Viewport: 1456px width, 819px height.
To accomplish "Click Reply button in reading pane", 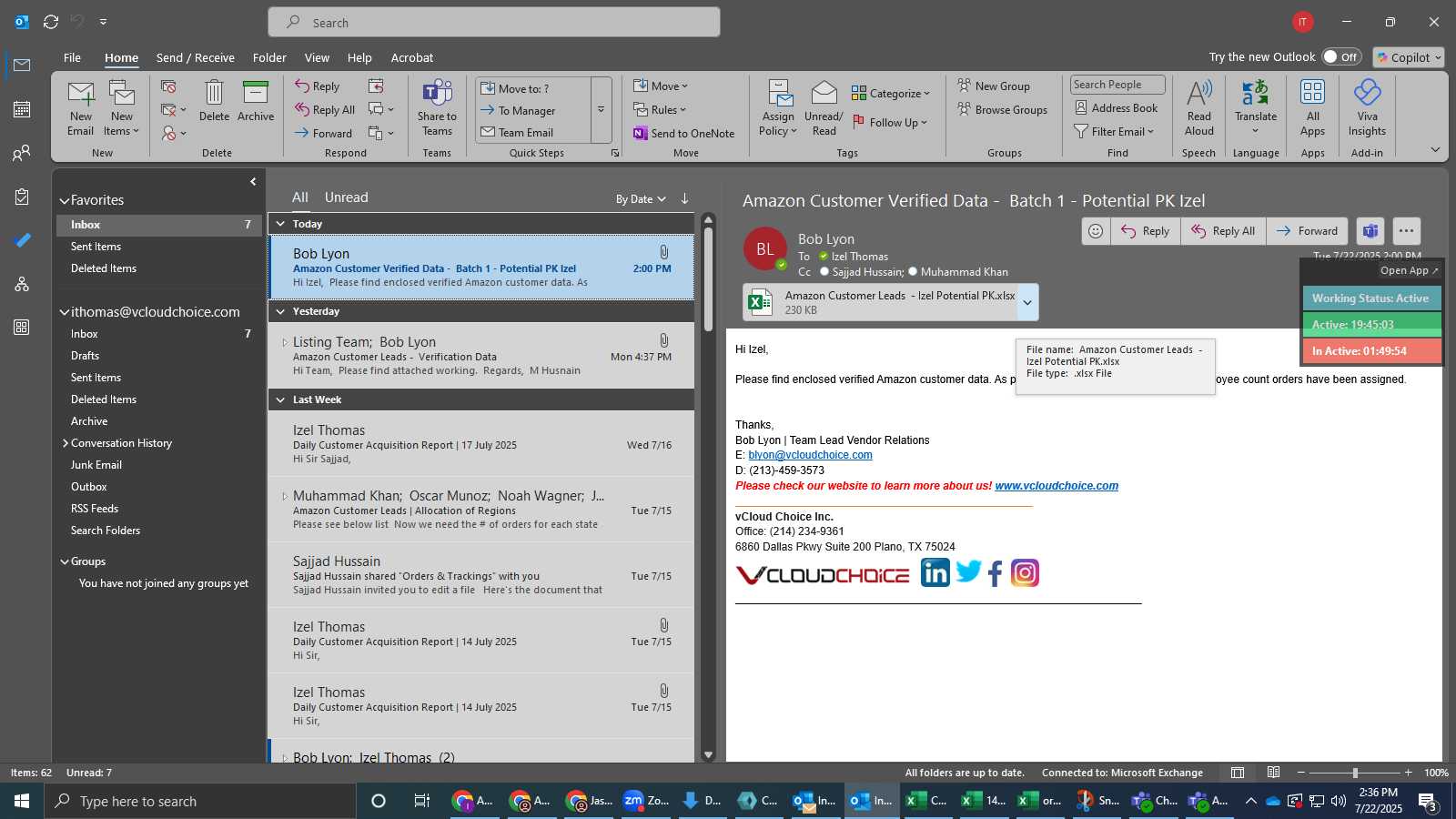I will pos(1146,231).
